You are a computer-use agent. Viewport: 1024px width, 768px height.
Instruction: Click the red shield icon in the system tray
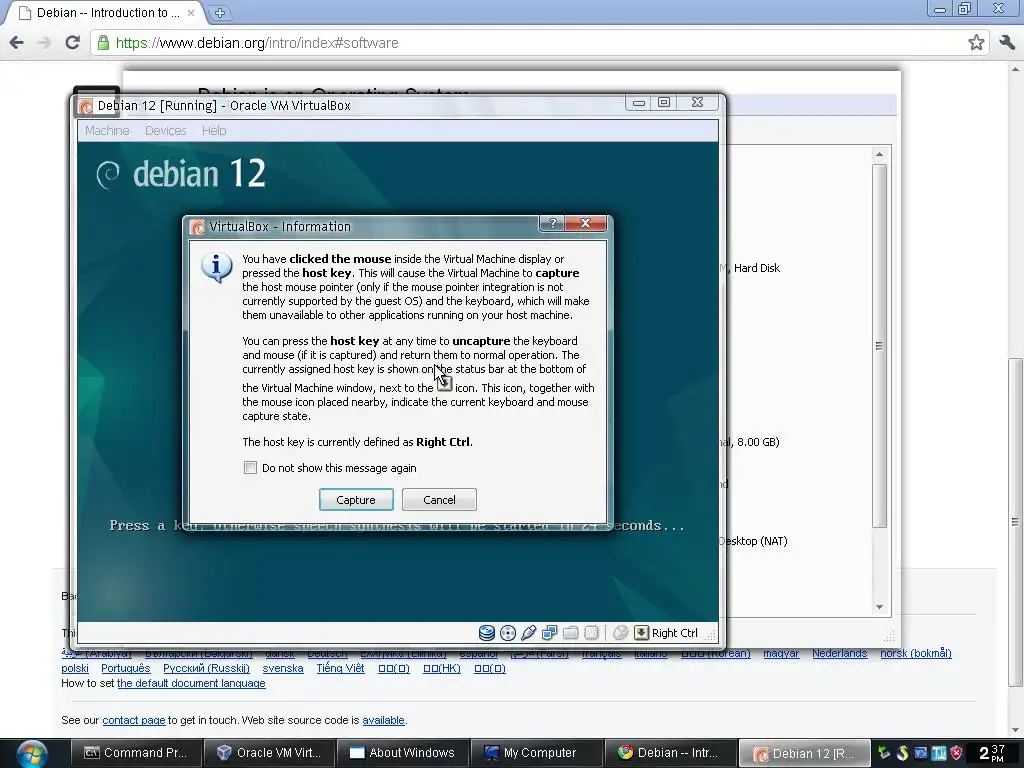tap(957, 753)
